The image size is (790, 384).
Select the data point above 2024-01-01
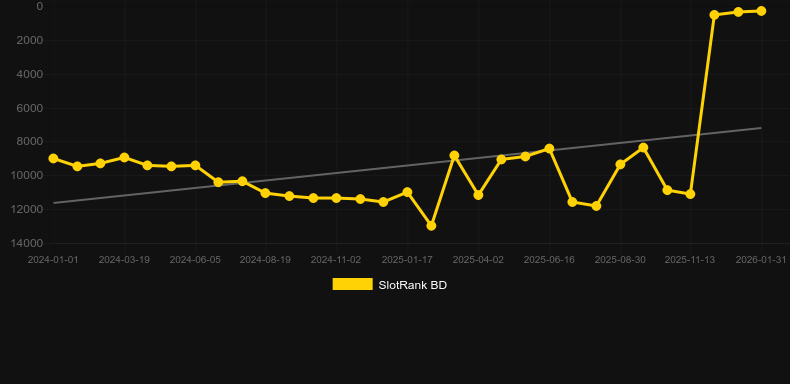[x=53, y=158]
